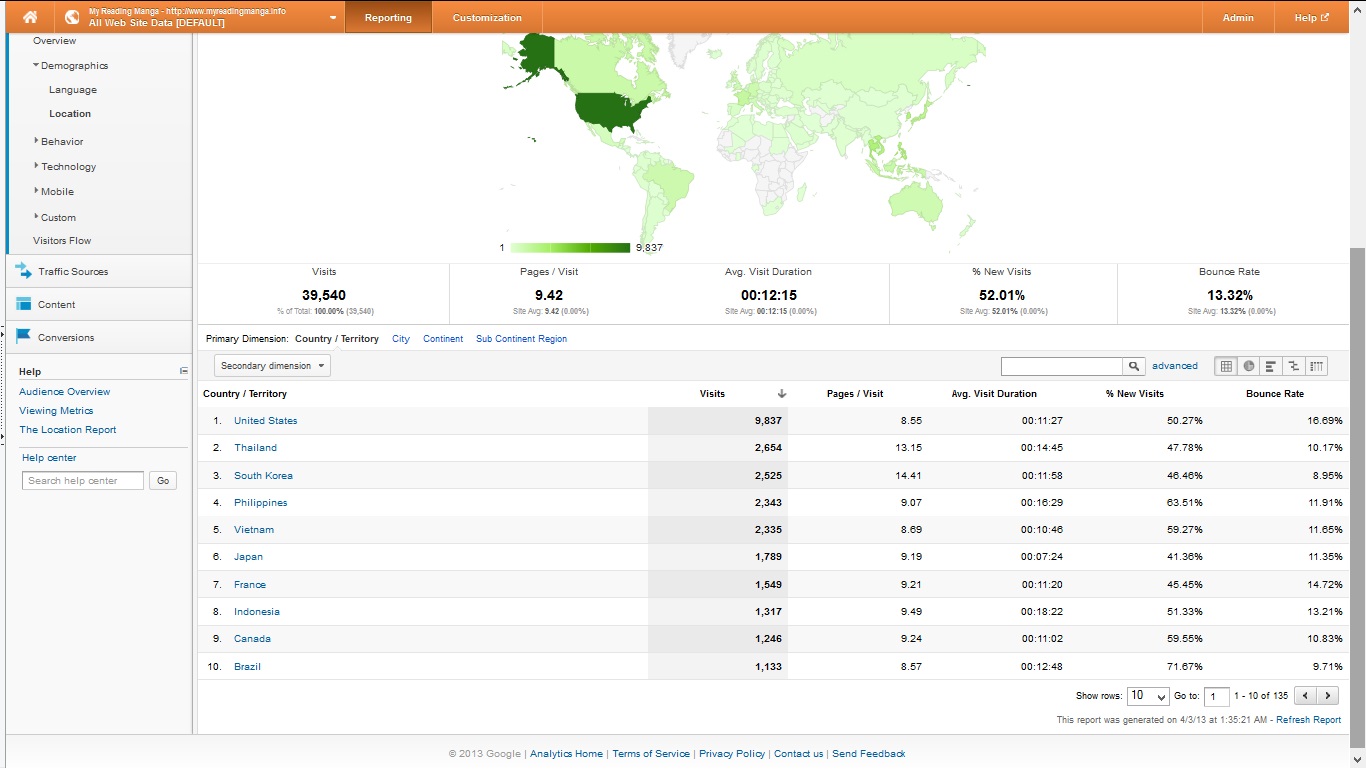Go to next page arrow of results
Image resolution: width=1366 pixels, height=777 pixels.
coord(1328,695)
